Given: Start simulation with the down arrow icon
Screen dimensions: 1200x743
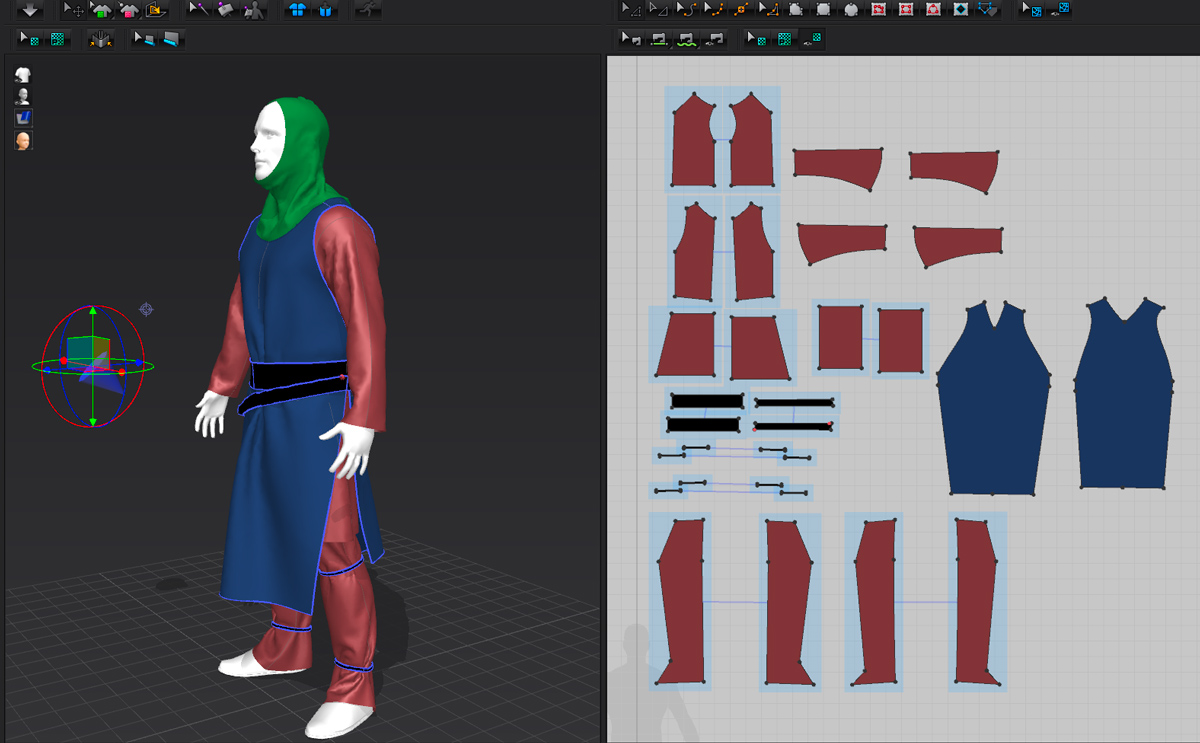Looking at the screenshot, I should point(30,10).
